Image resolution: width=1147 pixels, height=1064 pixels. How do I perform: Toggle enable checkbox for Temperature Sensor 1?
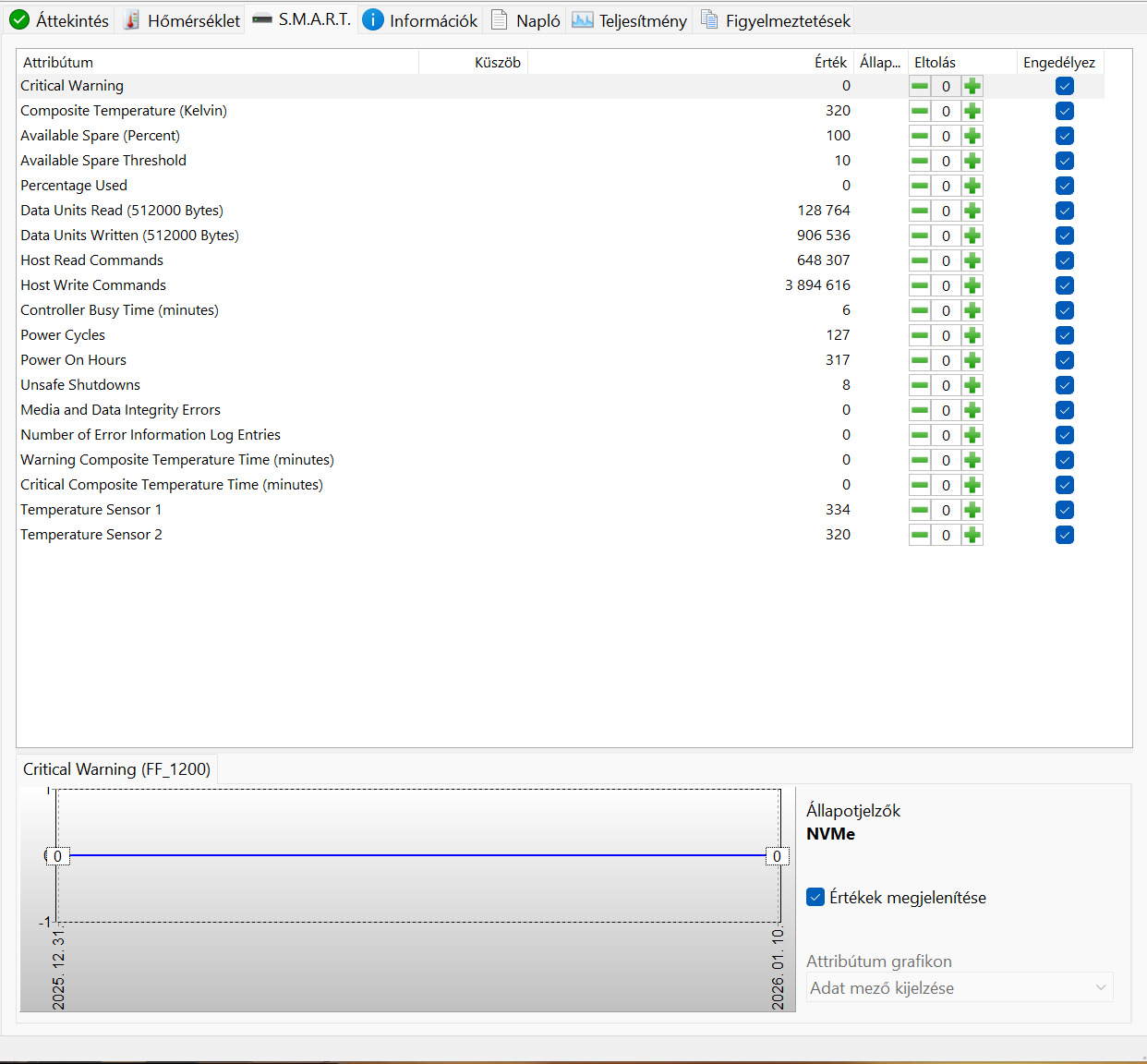point(1065,510)
